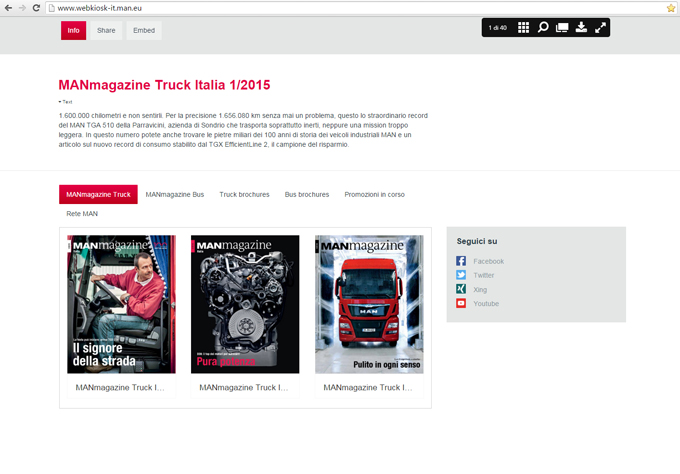The width and height of the screenshot is (680, 474).
Task: Click the Xing icon
Action: click(x=461, y=289)
